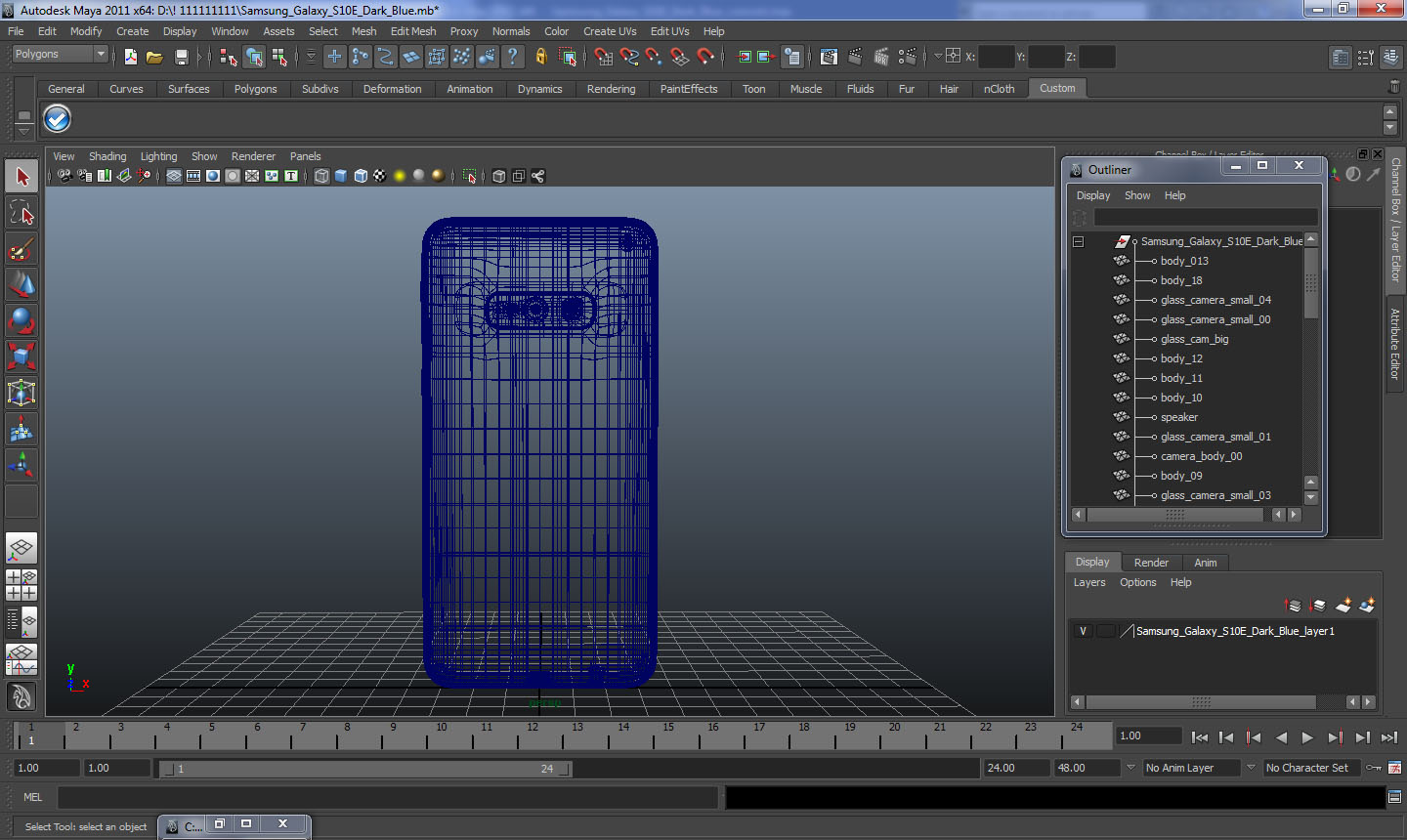Image resolution: width=1407 pixels, height=840 pixels.
Task: Open viewport Lighting menu
Action: (158, 156)
